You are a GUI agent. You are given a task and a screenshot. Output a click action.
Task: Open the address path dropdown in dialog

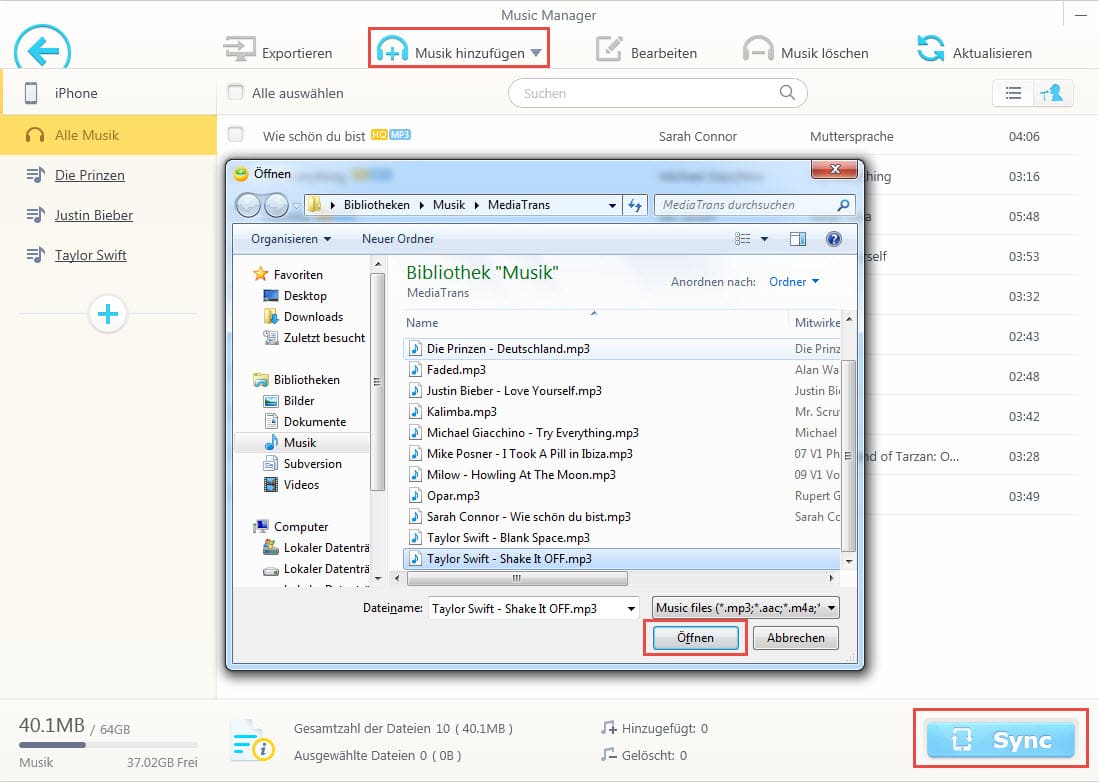click(612, 205)
